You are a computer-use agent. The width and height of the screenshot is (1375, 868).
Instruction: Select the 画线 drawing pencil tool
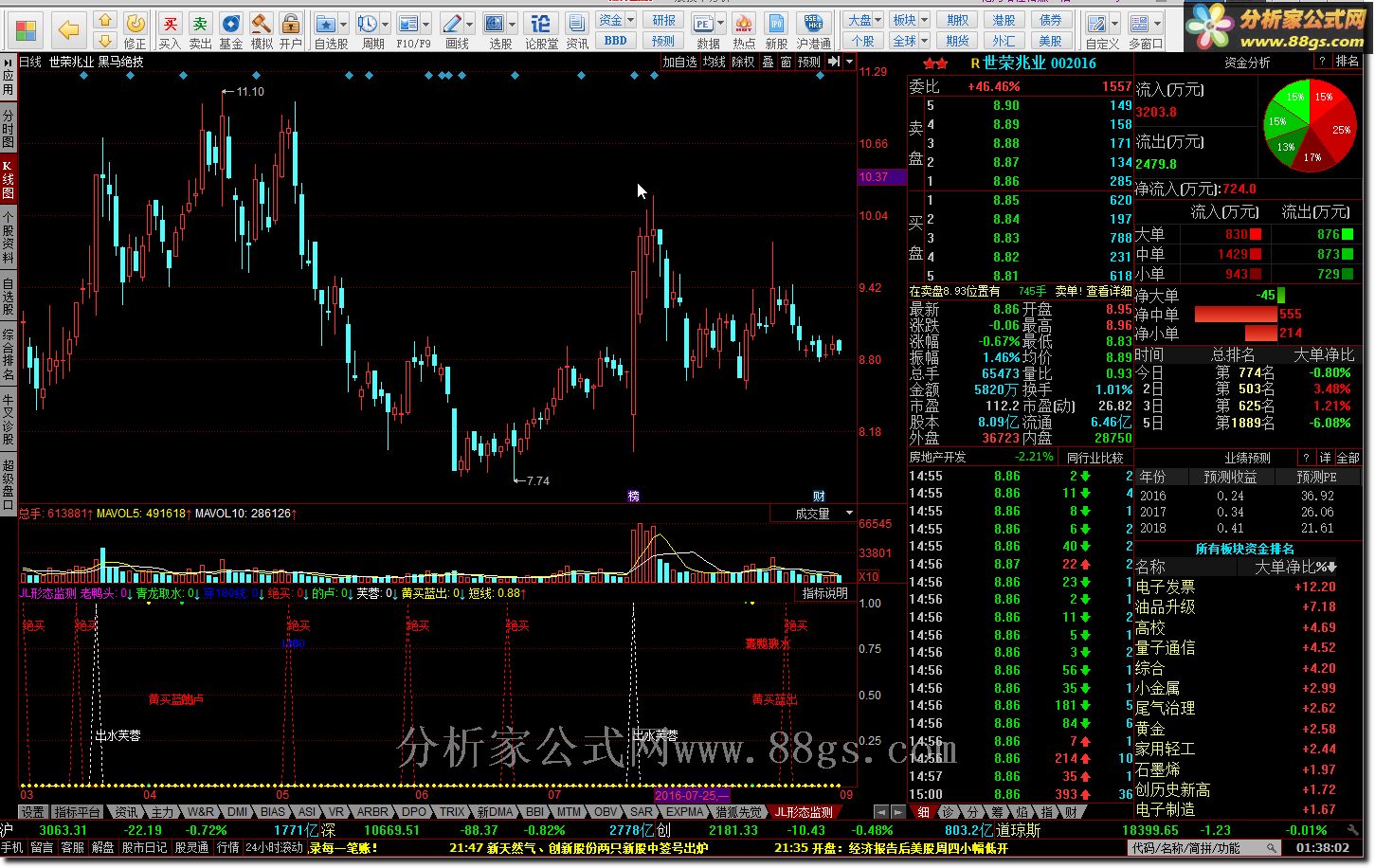(x=452, y=24)
